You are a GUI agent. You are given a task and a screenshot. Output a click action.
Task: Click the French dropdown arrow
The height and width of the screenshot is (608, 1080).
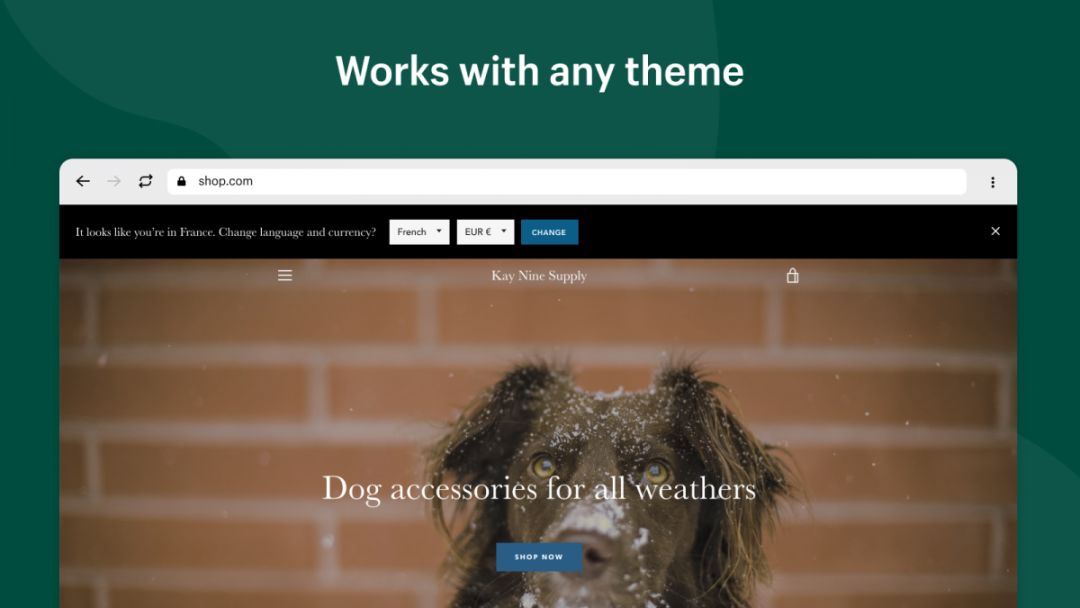point(439,231)
